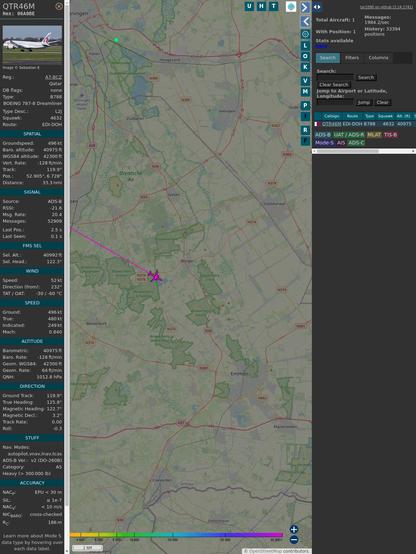Open the map layer switcher icon
The width and height of the screenshot is (416, 554).
point(291,7)
